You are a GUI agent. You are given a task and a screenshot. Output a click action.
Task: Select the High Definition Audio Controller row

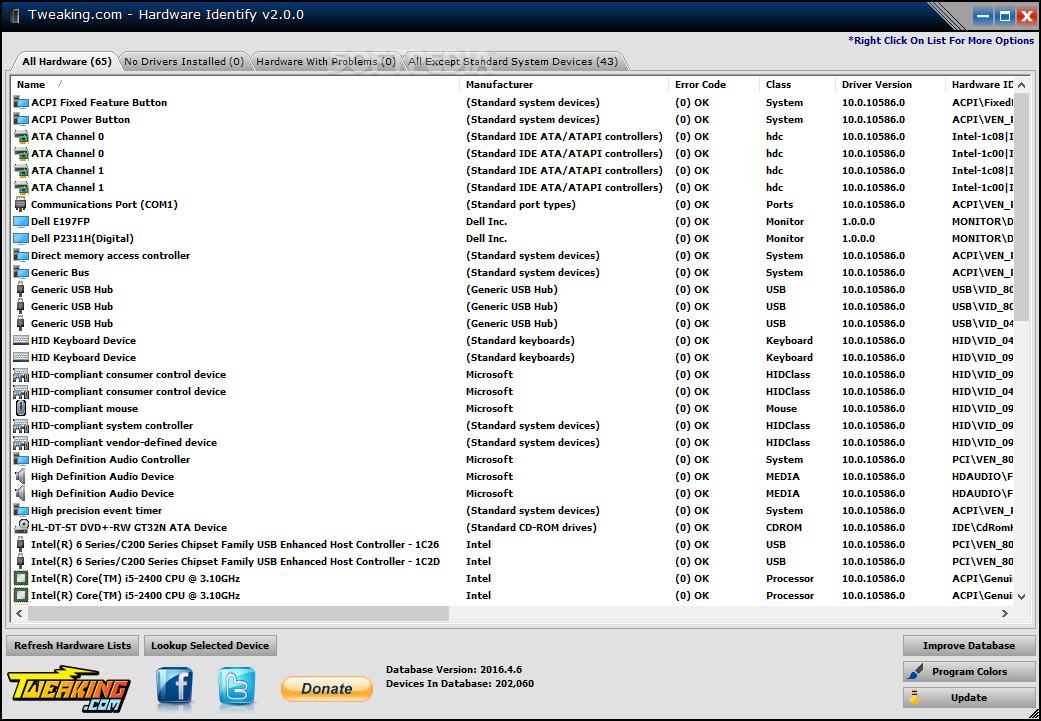pos(513,459)
